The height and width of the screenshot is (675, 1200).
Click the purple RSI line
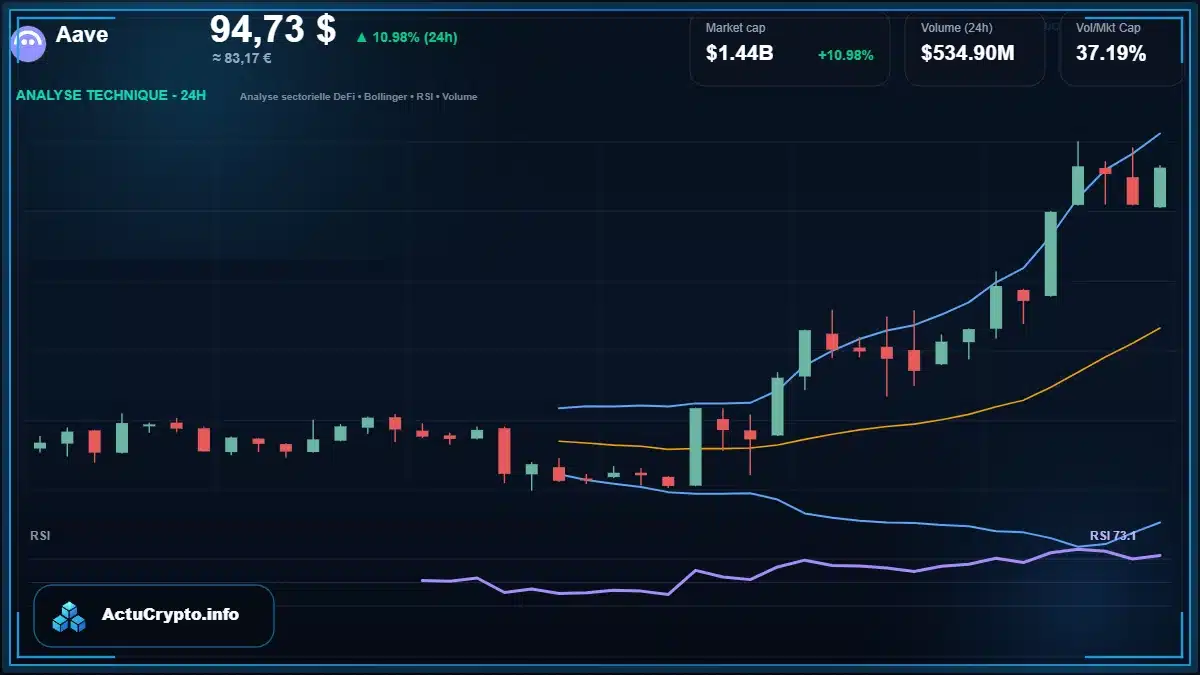tap(790, 568)
